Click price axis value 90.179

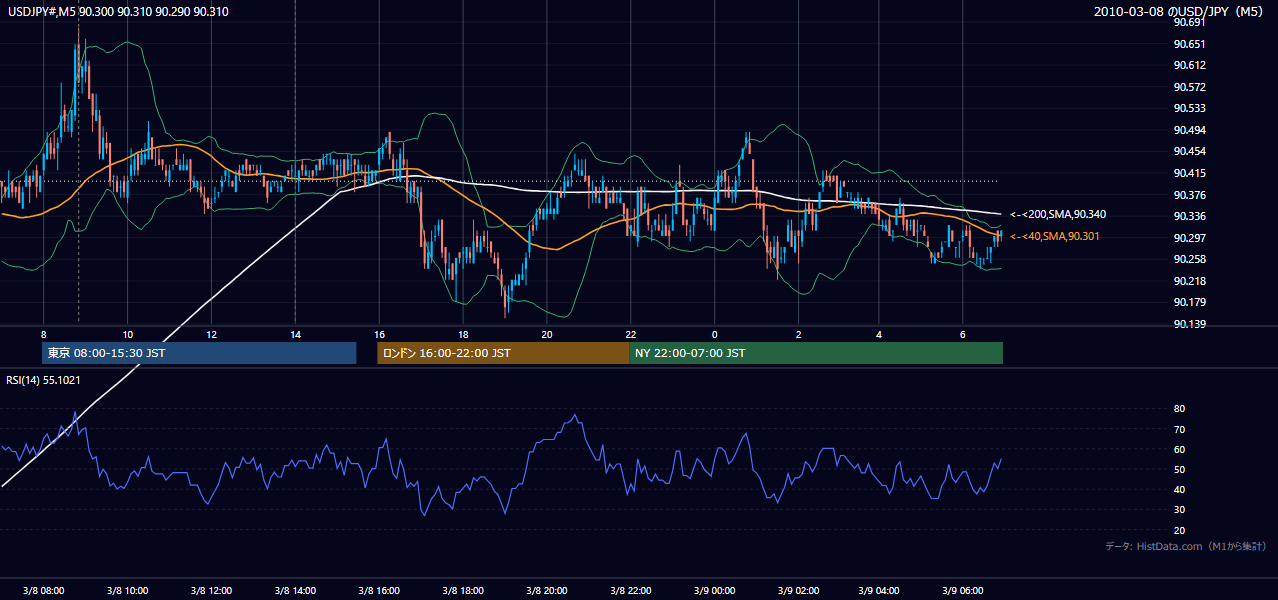(x=1189, y=302)
